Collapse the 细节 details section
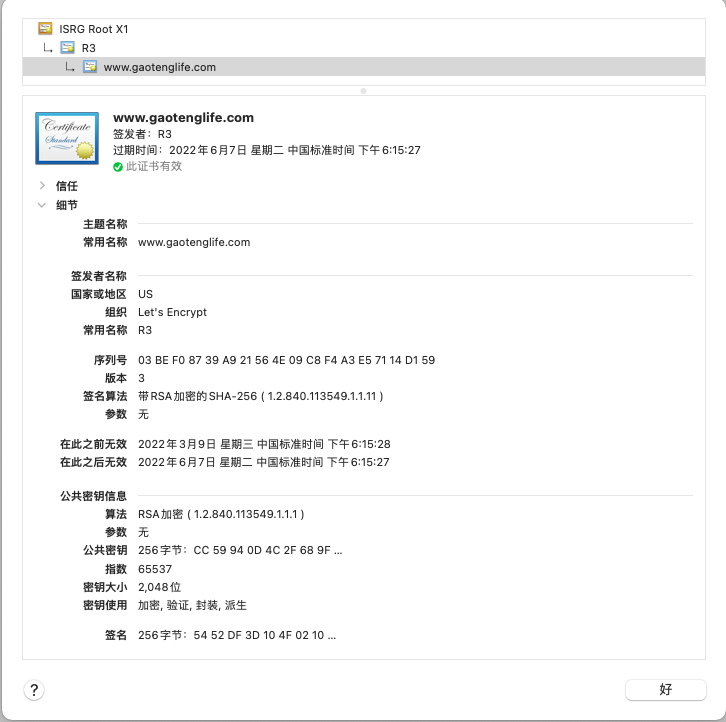 click(x=42, y=205)
